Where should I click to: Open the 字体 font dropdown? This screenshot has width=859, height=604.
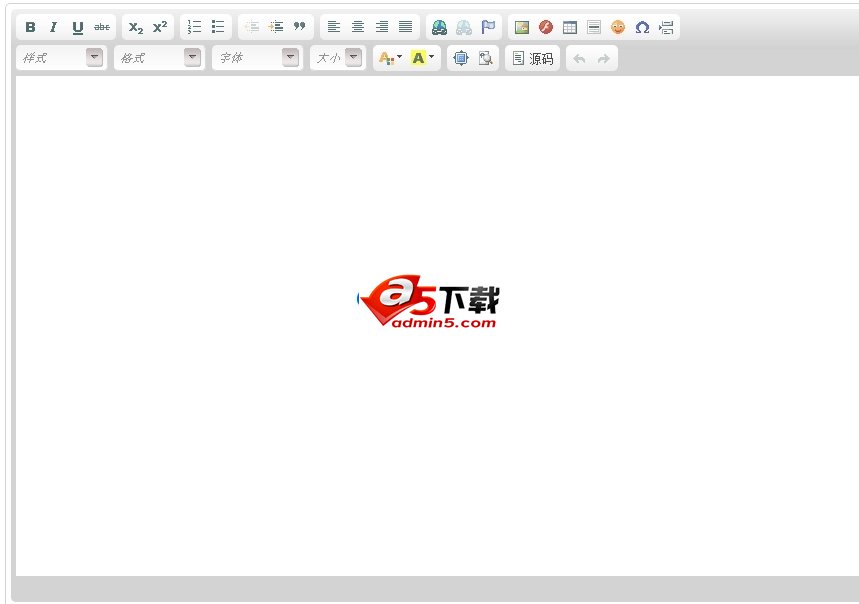click(x=257, y=58)
